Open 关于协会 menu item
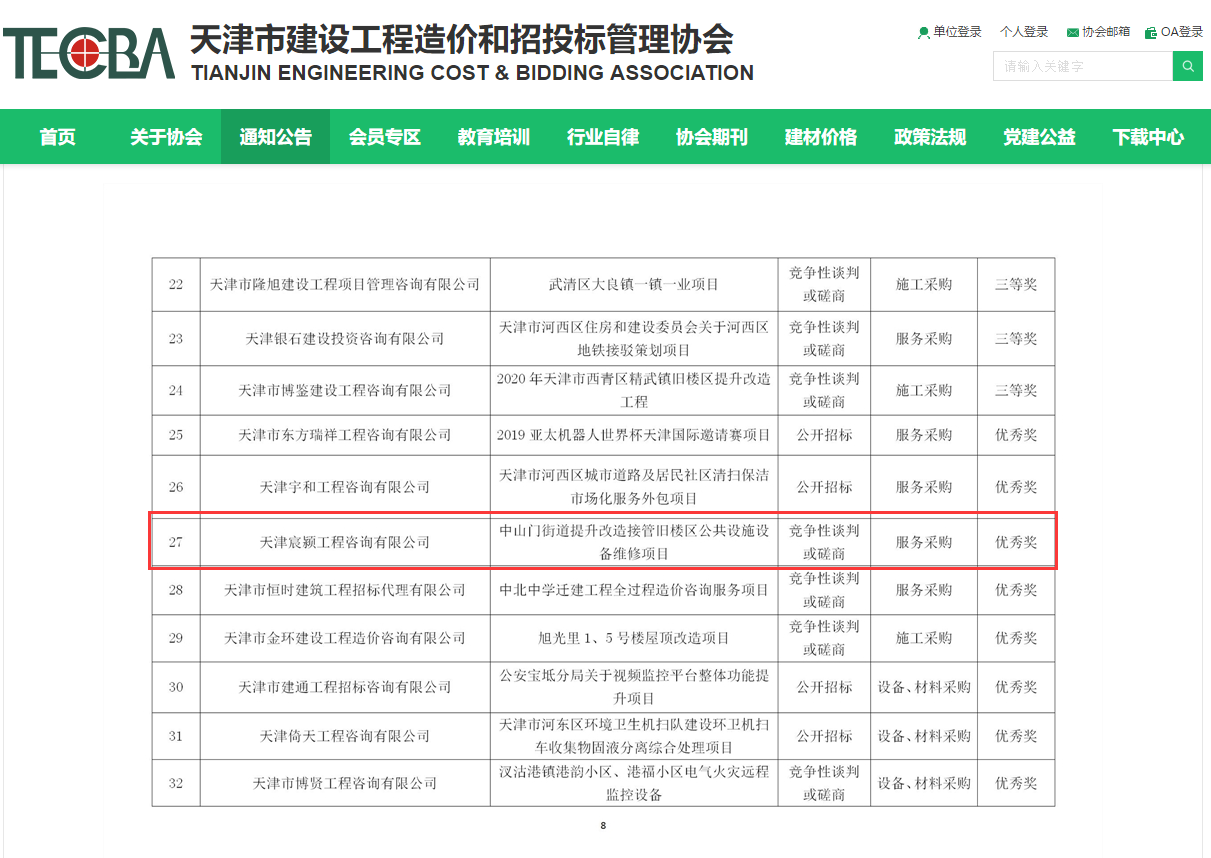The height and width of the screenshot is (858, 1211). (166, 137)
